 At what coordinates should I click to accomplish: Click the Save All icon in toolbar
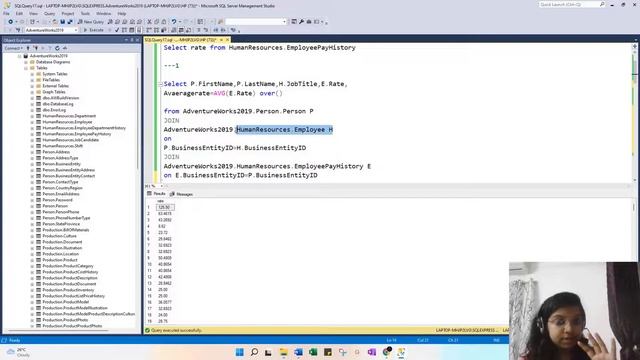[x=70, y=22]
